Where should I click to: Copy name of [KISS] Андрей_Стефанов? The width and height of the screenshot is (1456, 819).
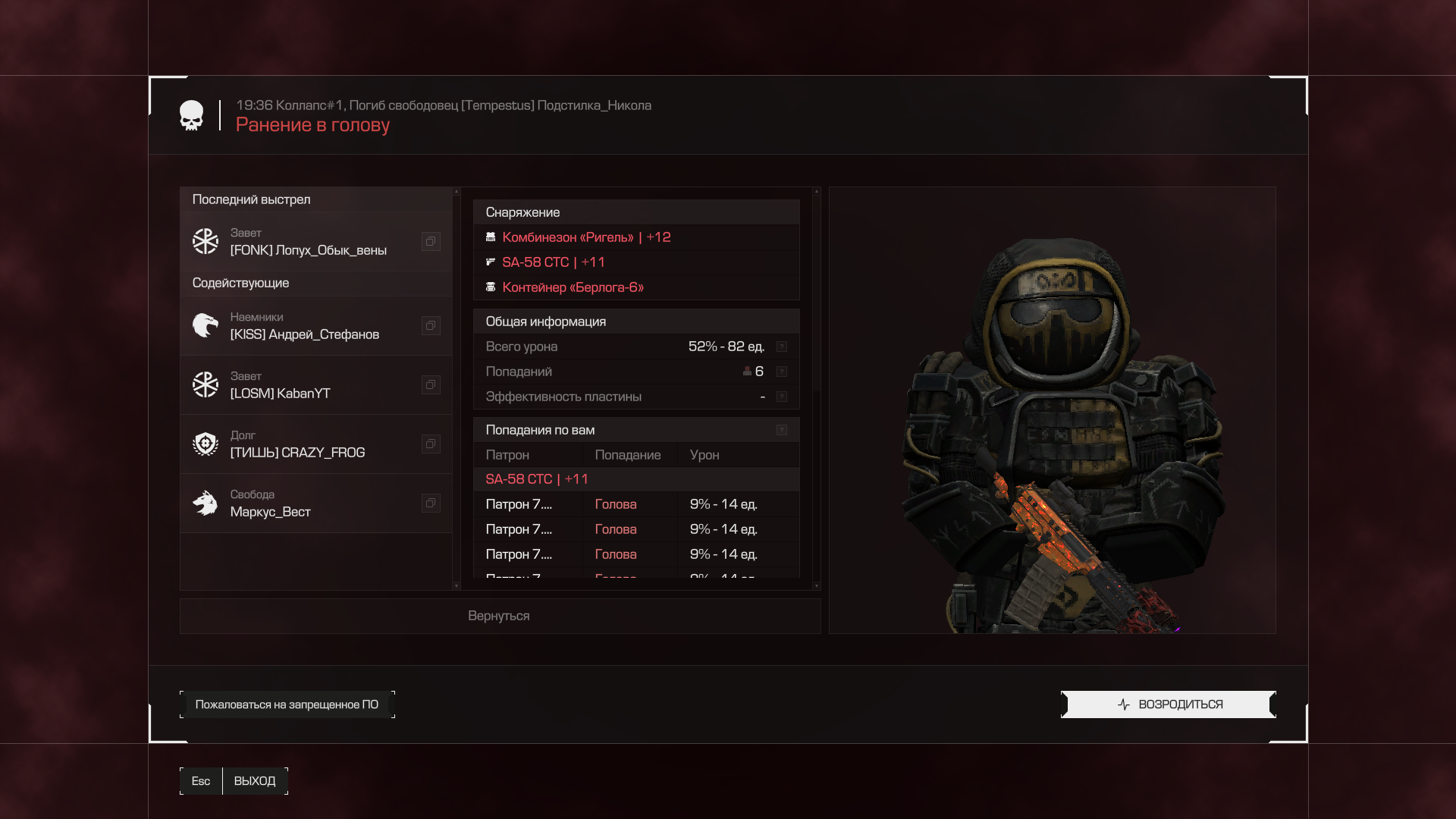click(431, 325)
